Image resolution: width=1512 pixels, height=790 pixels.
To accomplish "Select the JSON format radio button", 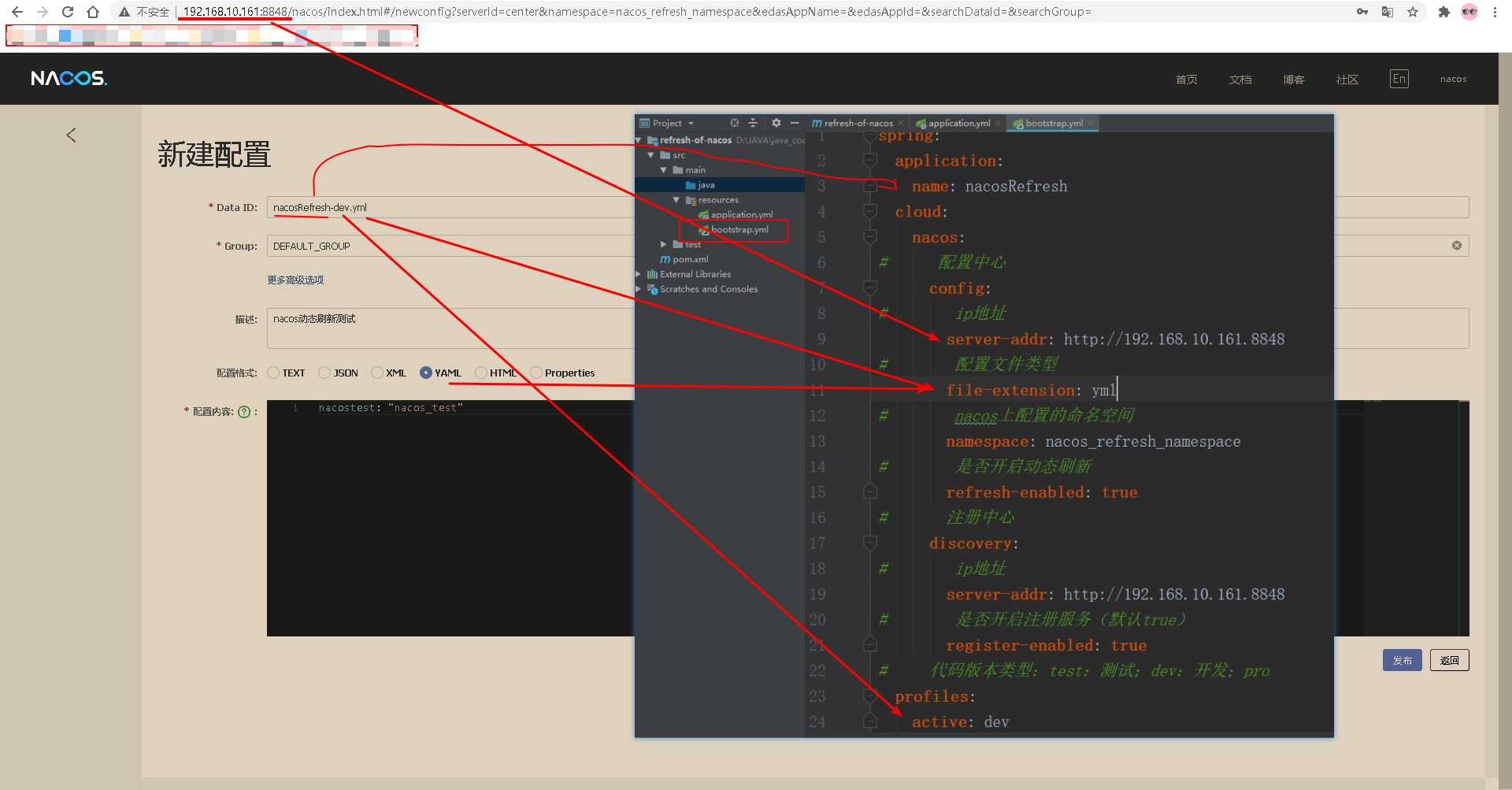I will pos(324,373).
